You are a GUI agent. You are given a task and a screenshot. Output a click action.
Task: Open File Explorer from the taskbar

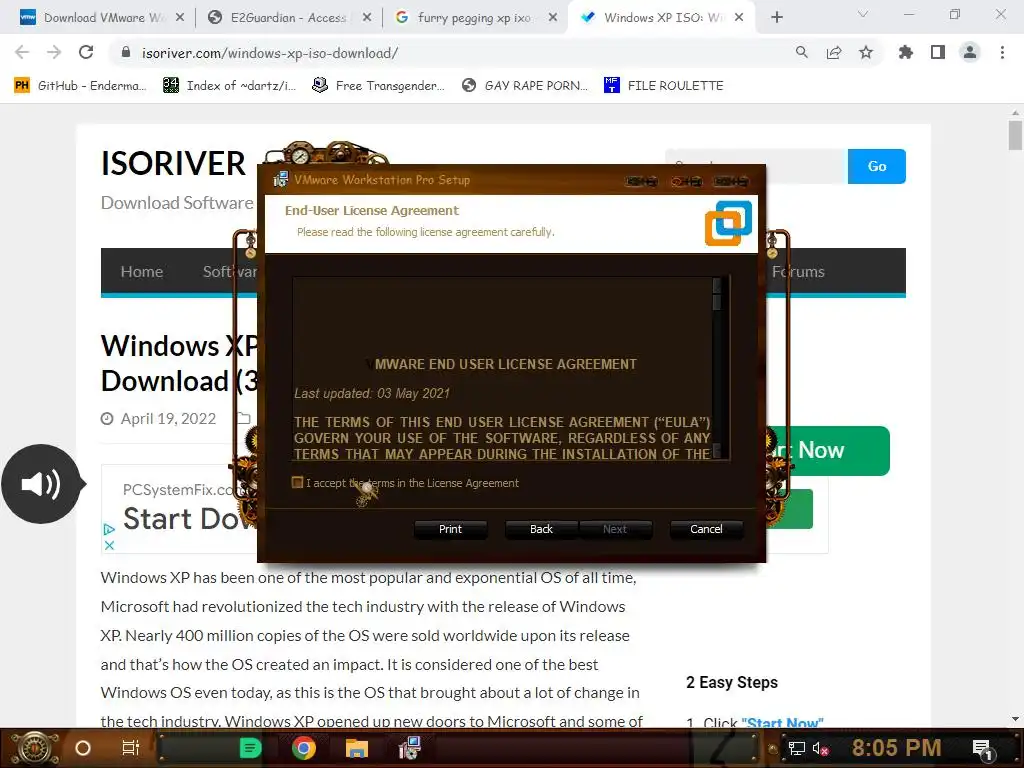tap(357, 748)
